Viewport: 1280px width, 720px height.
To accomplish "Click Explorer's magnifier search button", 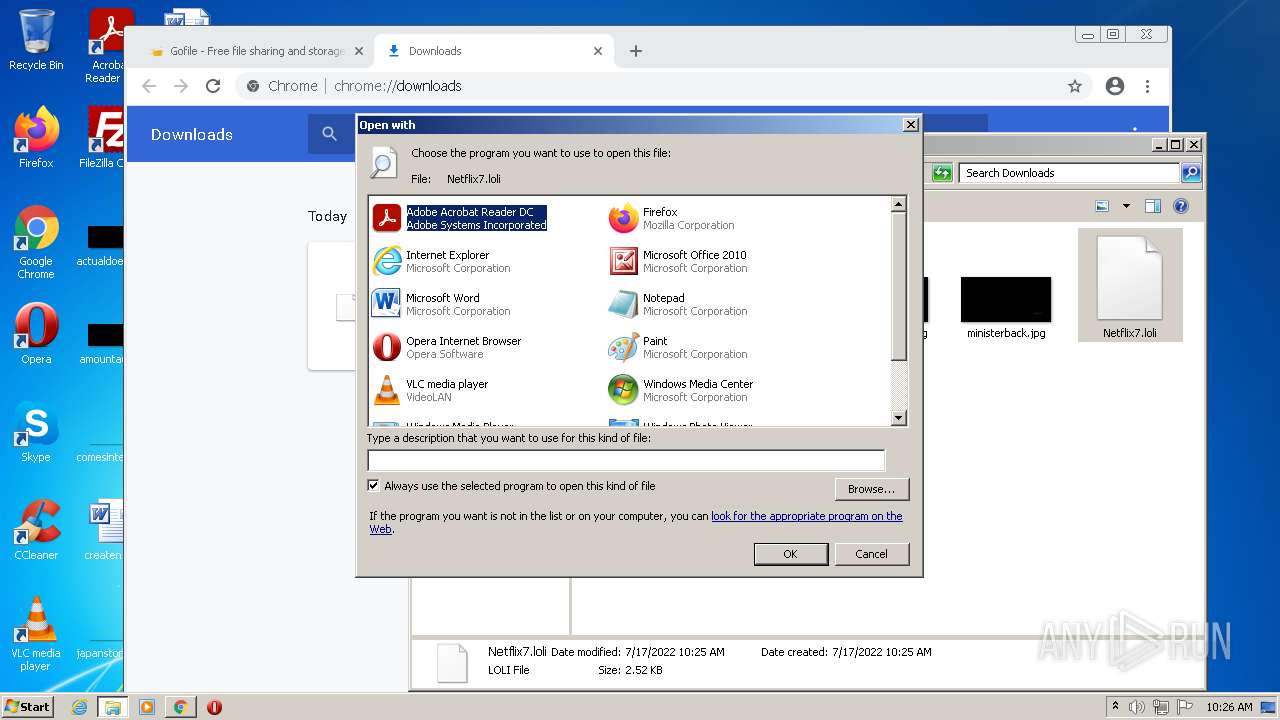I will point(1190,173).
